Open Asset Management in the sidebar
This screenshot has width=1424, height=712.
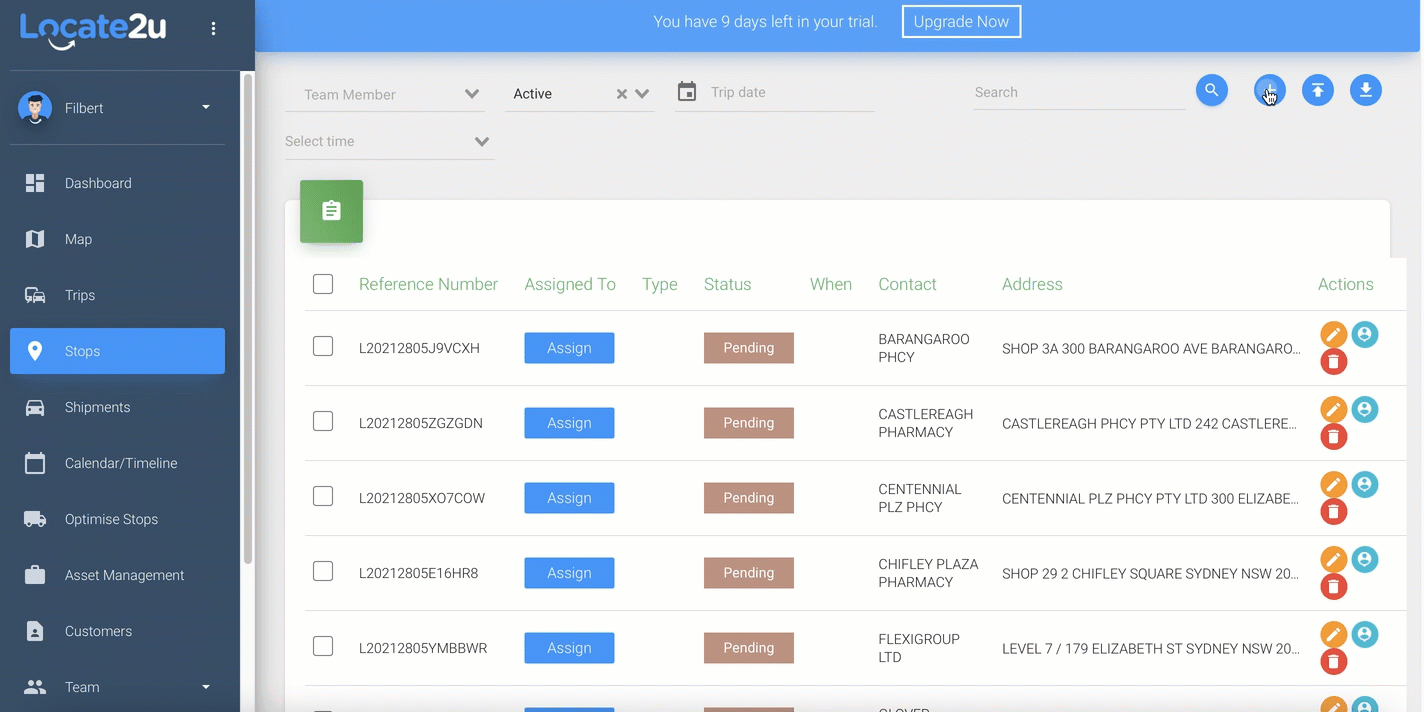click(x=117, y=575)
